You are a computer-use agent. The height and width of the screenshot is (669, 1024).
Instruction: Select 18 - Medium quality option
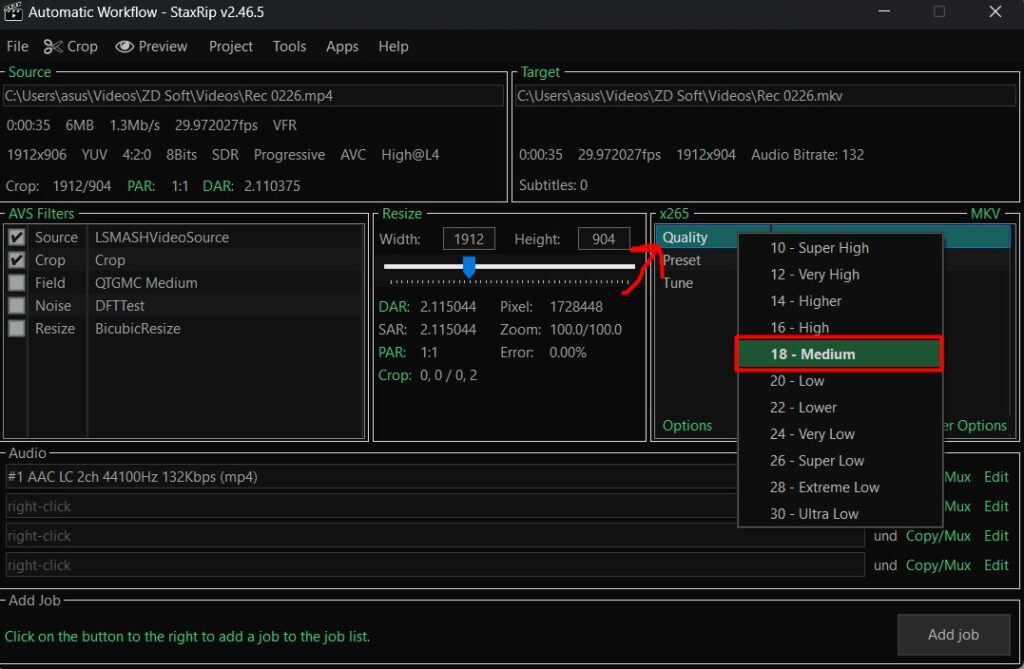[x=839, y=354]
